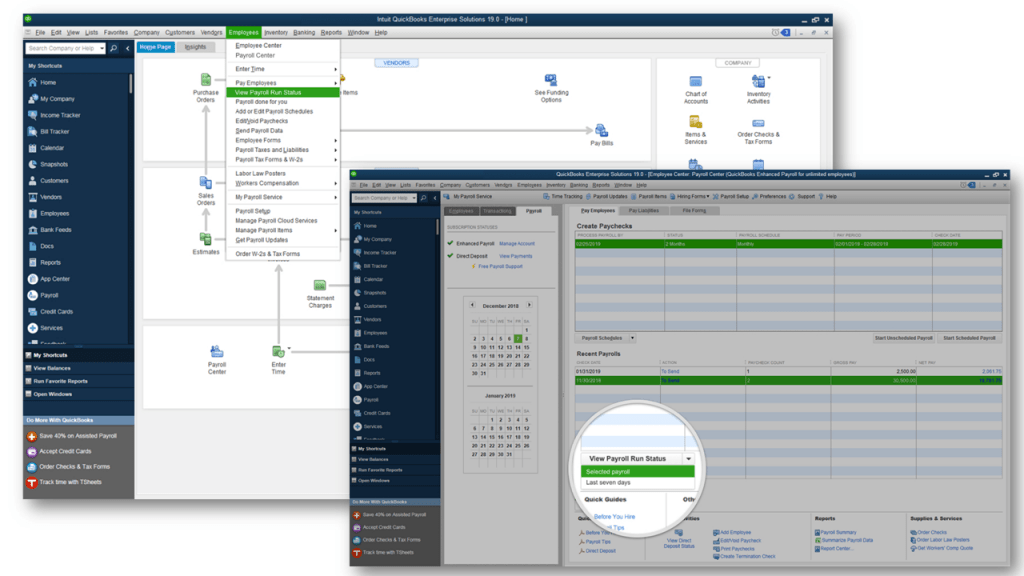Viewport: 1024px width, 576px height.
Task: Choose Edit/Void Paychecks from Employees menu
Action: [x=261, y=121]
